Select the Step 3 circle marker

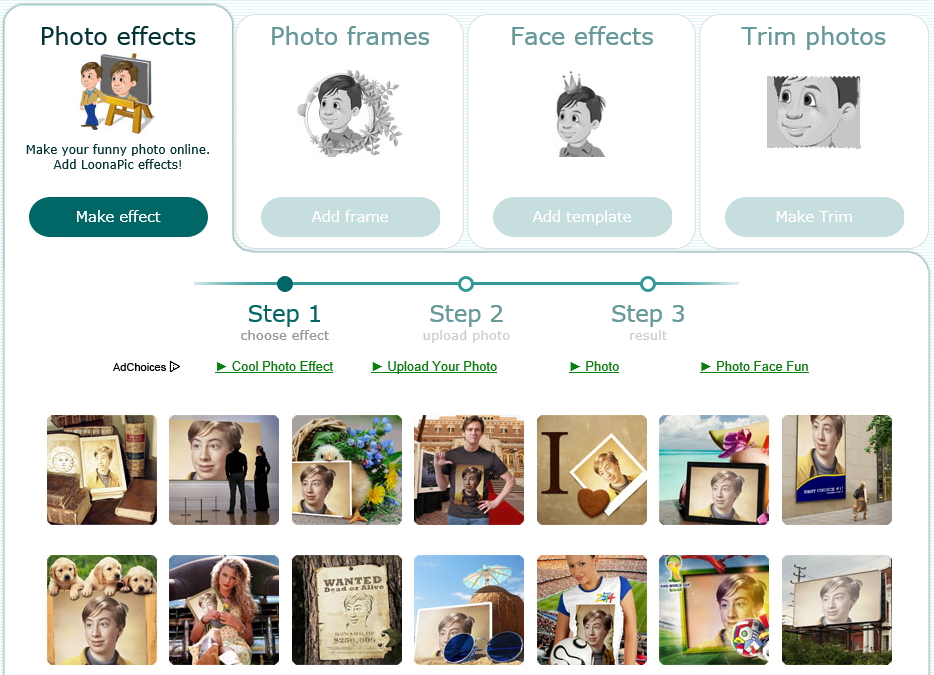point(647,284)
